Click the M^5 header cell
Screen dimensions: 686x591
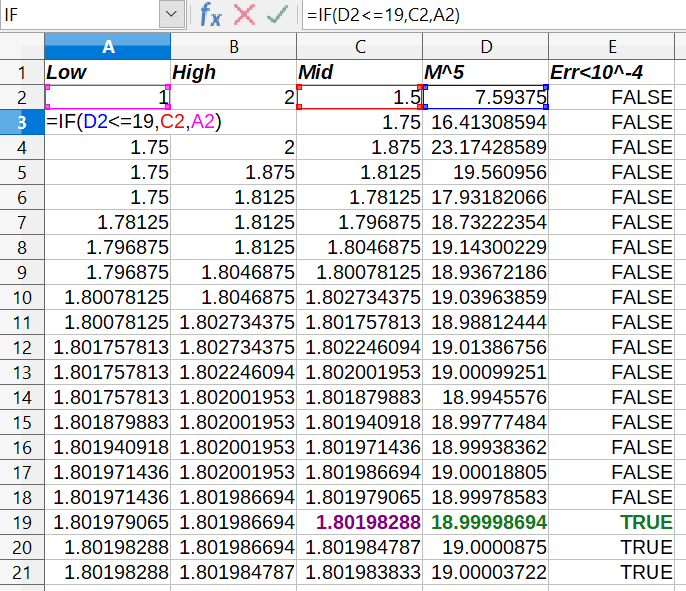point(486,72)
